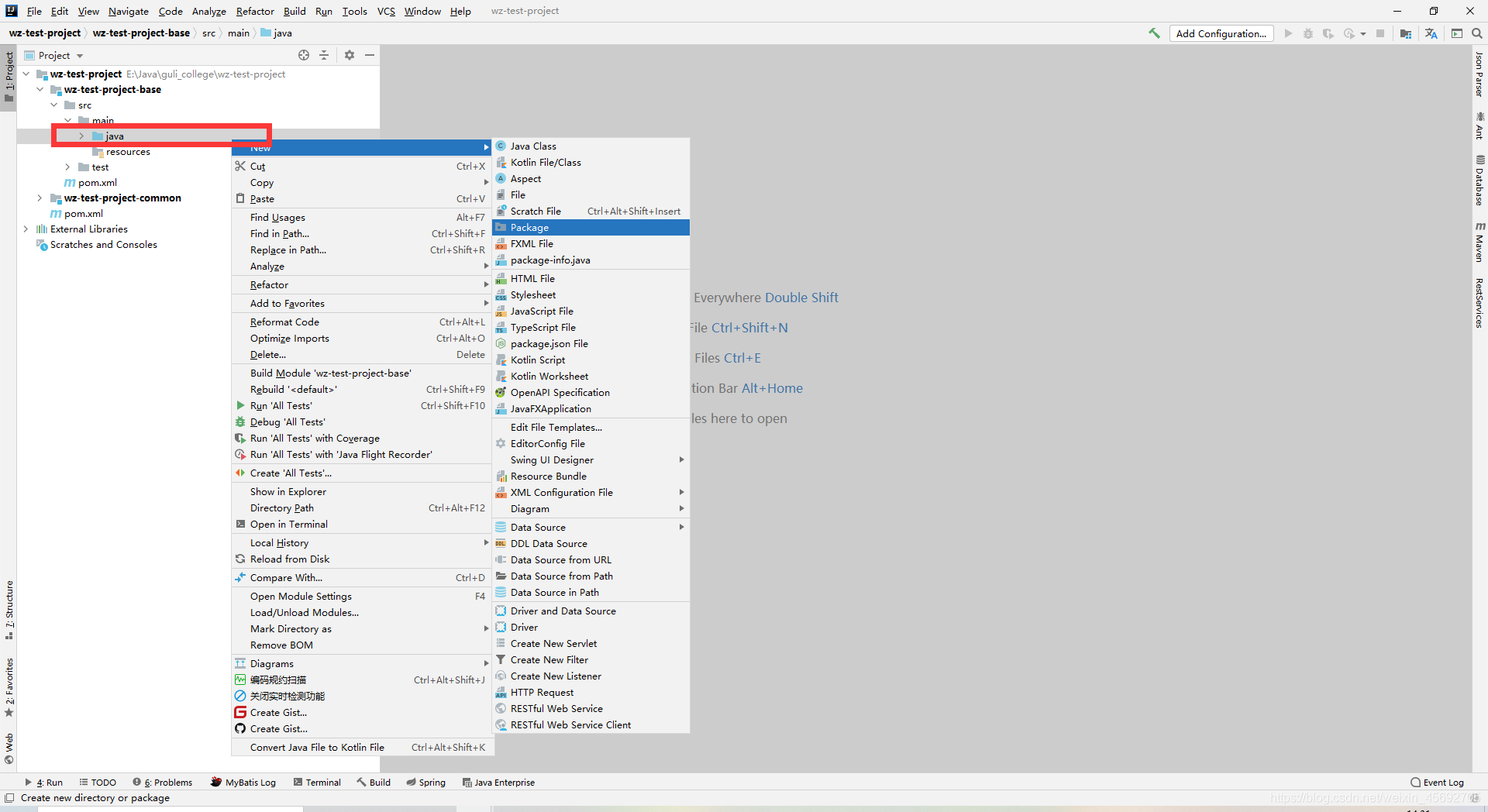Open Java Enterprise tool window
Screen dimensions: 1488x812
click(x=498, y=783)
